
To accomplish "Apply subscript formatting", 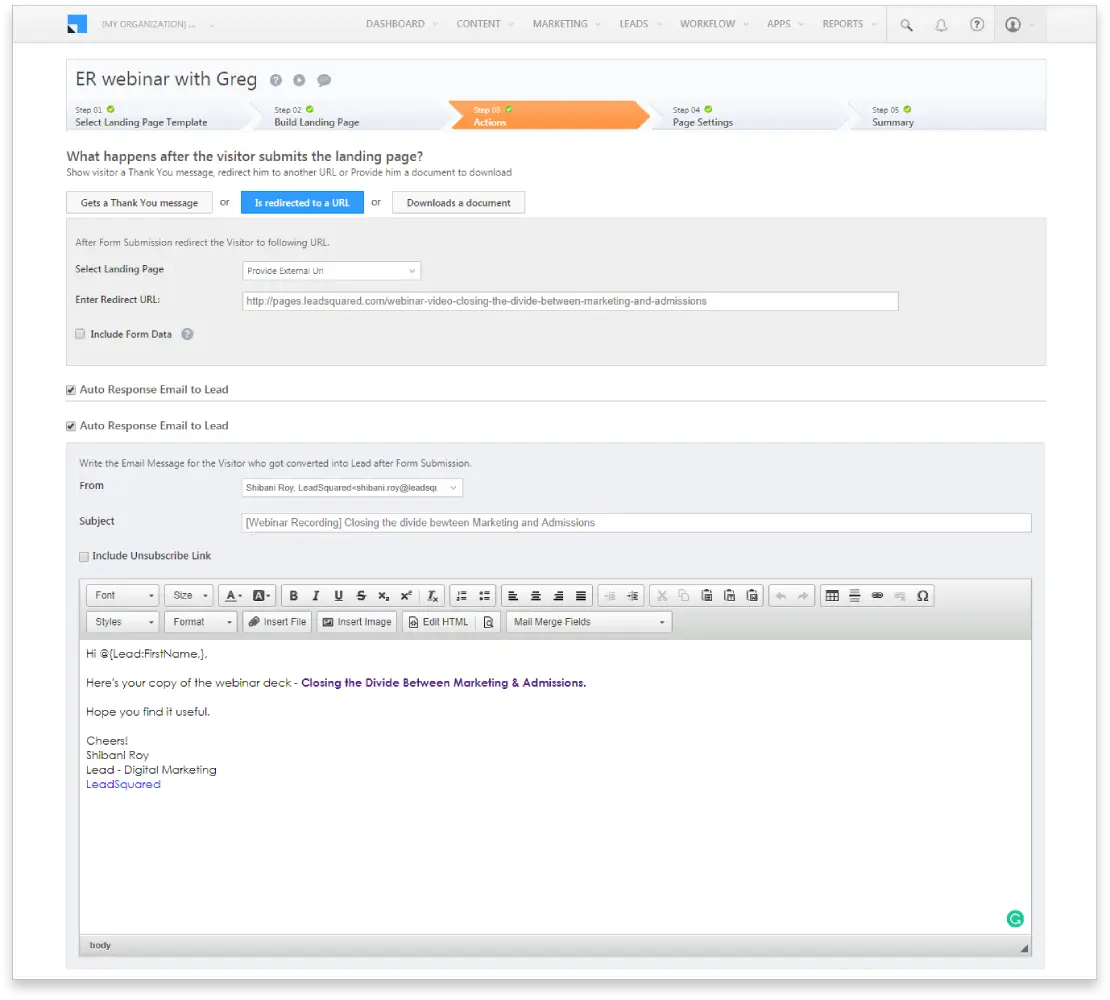I will pyautogui.click(x=384, y=596).
